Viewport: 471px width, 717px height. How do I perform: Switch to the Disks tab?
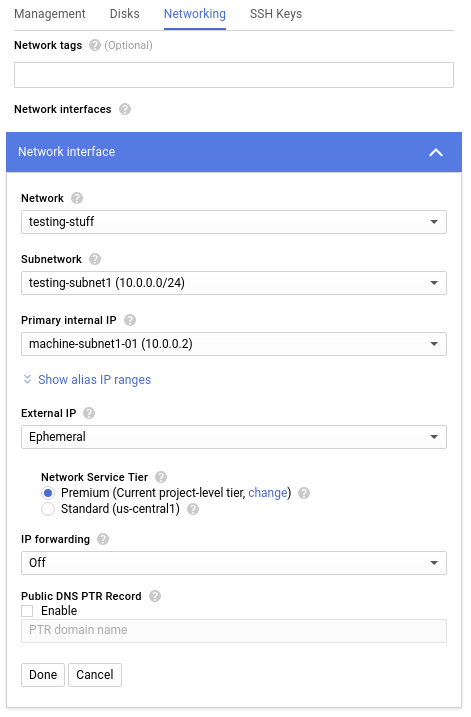(x=124, y=14)
